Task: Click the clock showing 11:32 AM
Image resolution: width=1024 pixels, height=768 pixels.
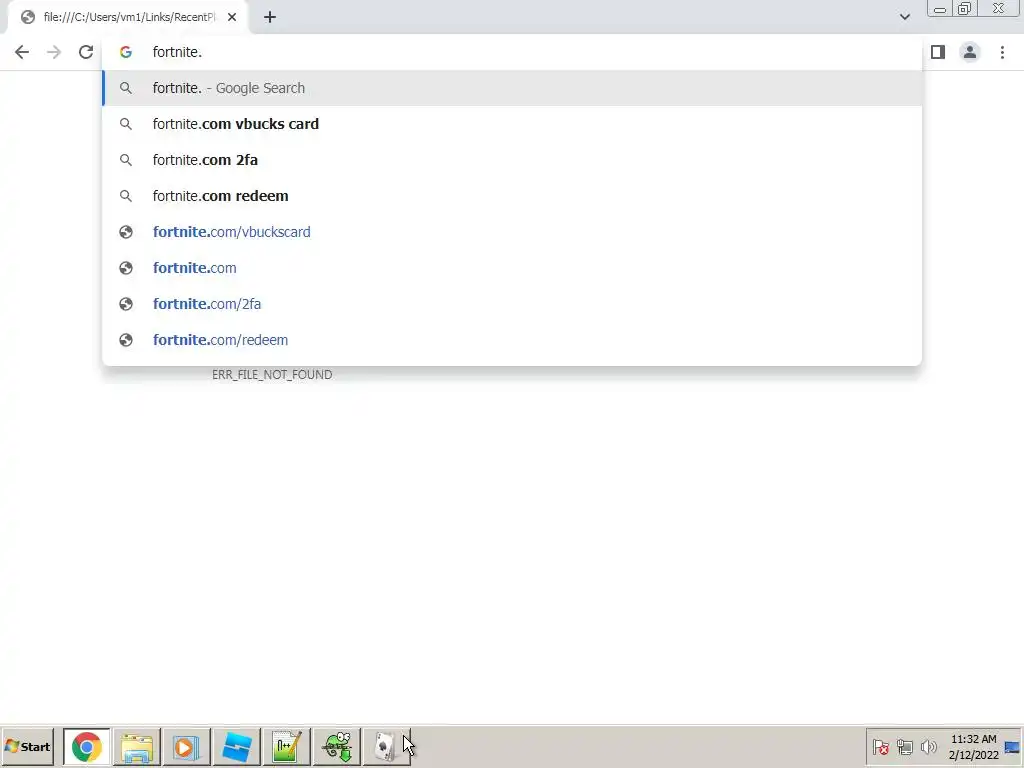Action: (x=973, y=747)
